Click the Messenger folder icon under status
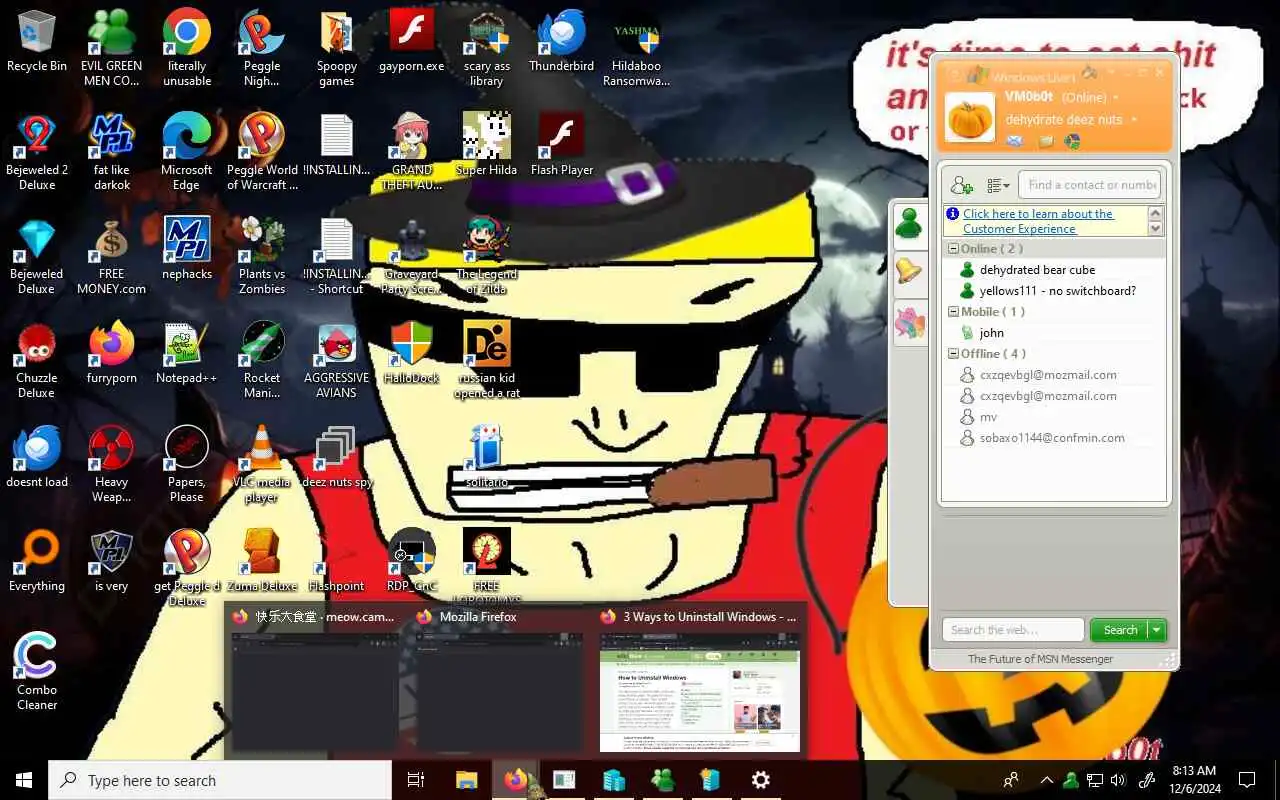This screenshot has height=800, width=1280. coord(1044,141)
